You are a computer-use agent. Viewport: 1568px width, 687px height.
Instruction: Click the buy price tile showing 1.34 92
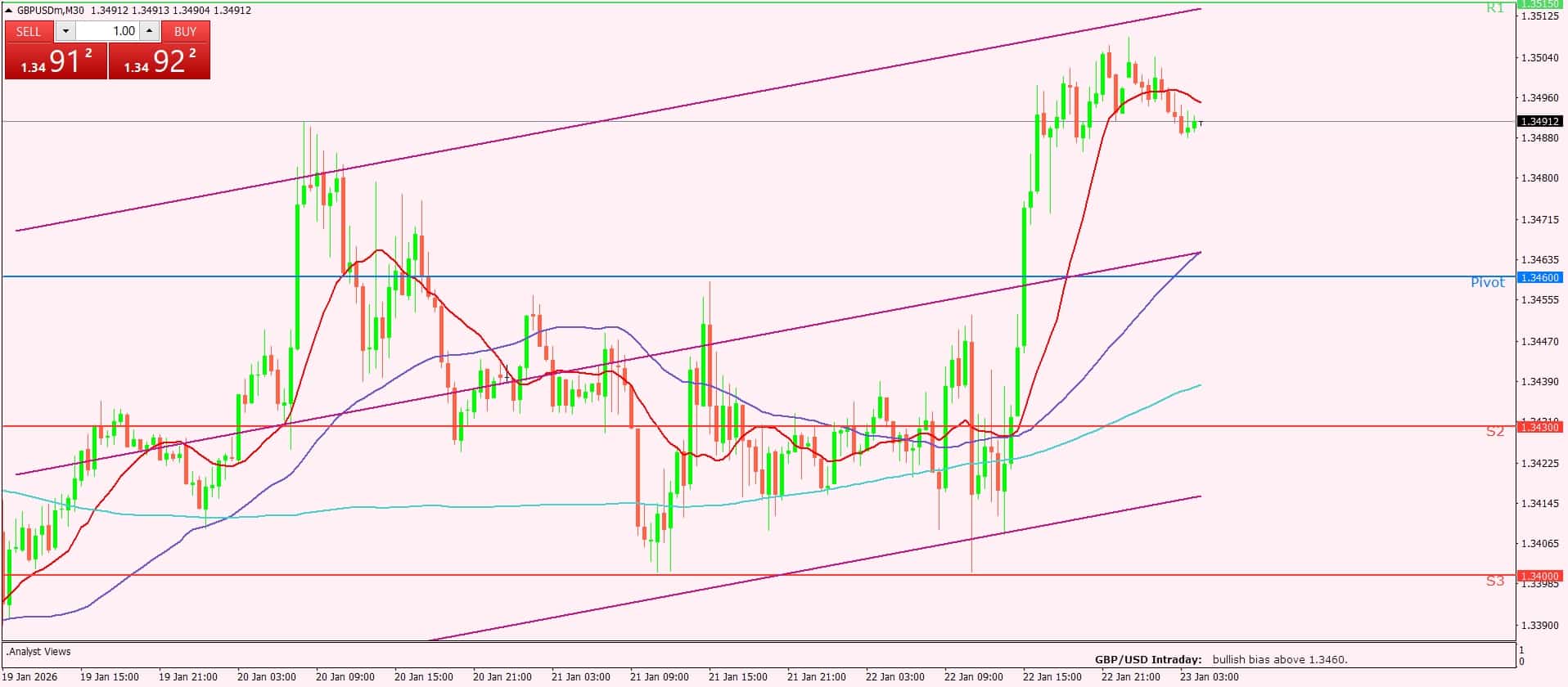point(160,61)
